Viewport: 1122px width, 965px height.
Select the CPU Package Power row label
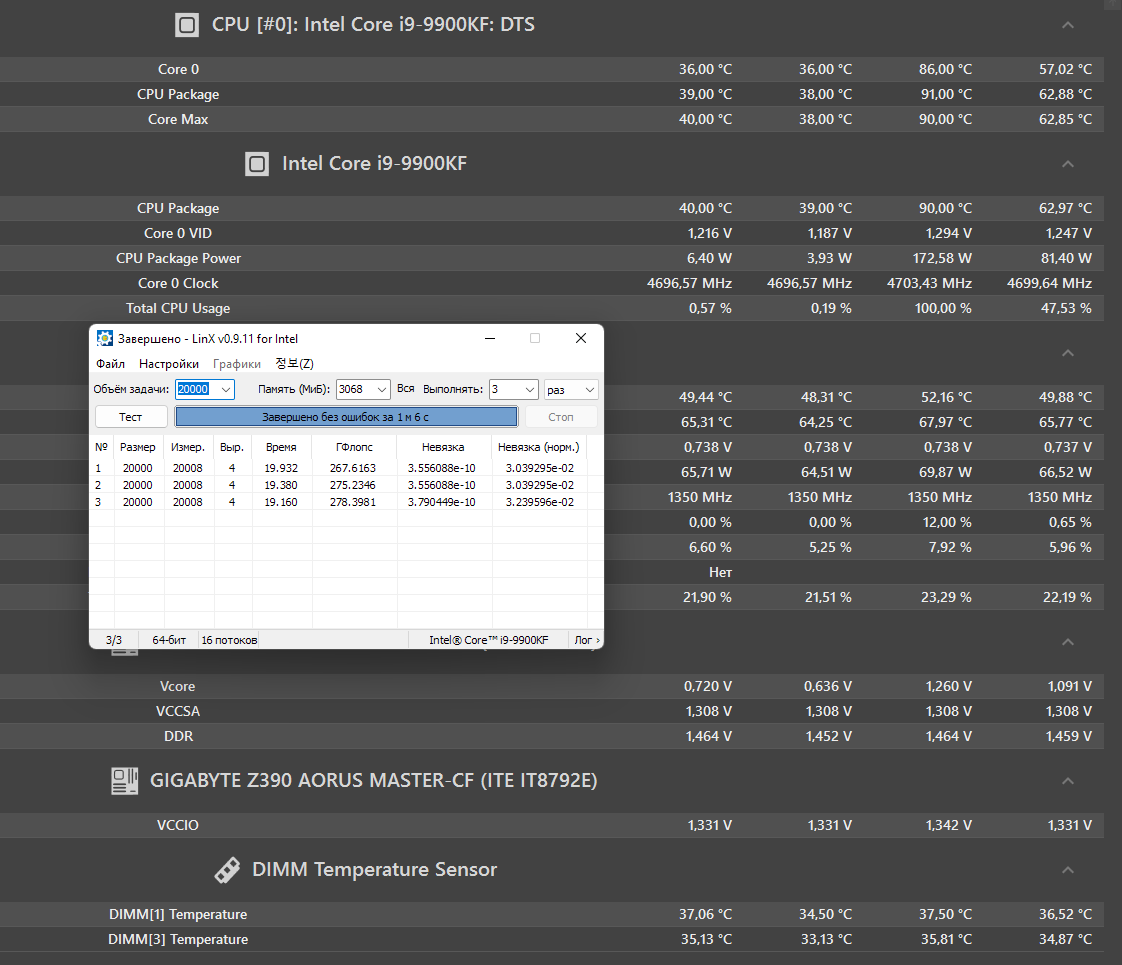[x=178, y=258]
